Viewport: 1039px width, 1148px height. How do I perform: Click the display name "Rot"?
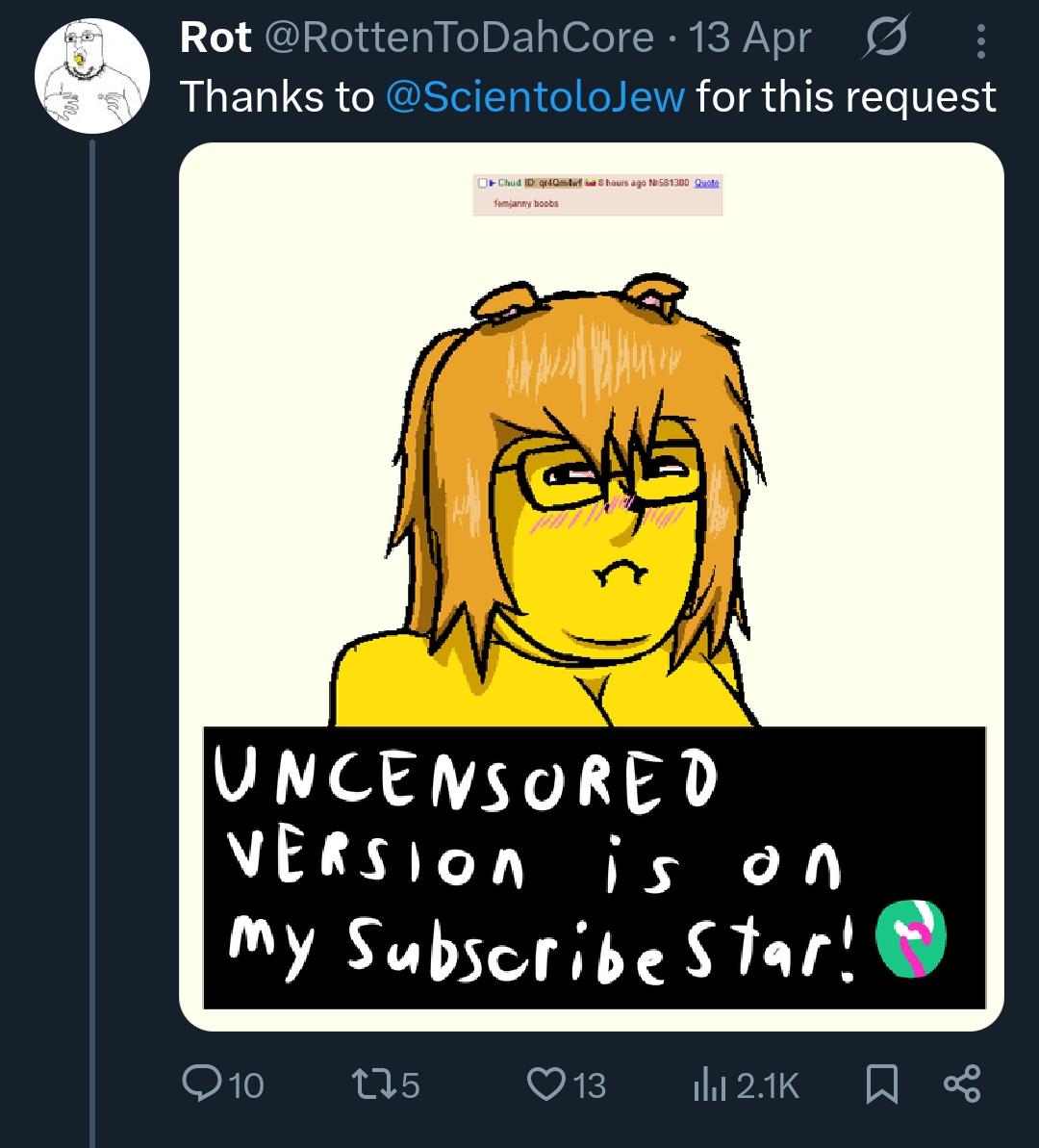pos(215,38)
